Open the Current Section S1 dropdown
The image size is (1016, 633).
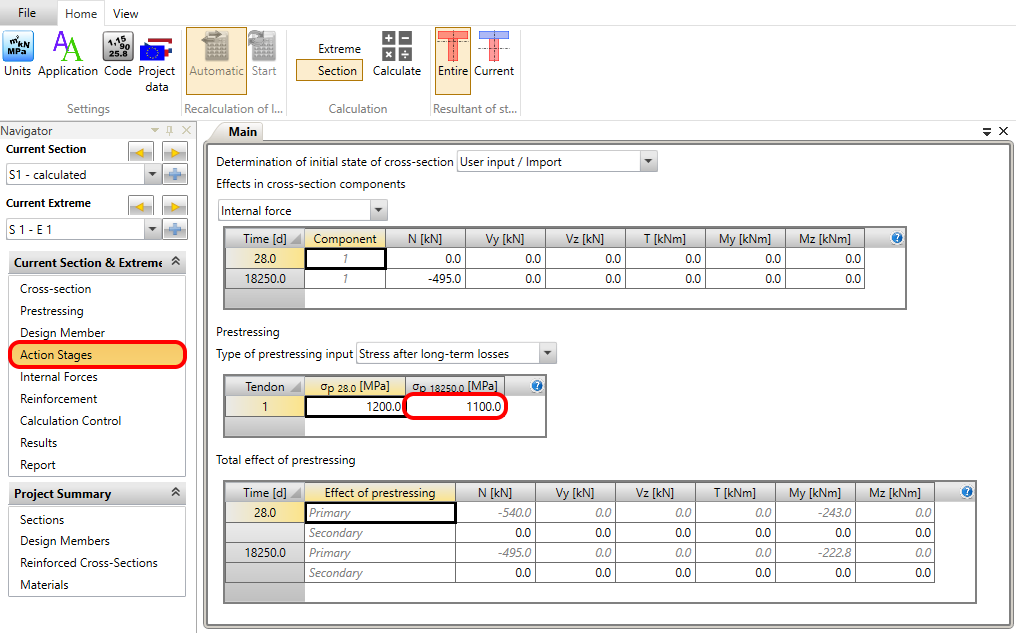tap(153, 175)
